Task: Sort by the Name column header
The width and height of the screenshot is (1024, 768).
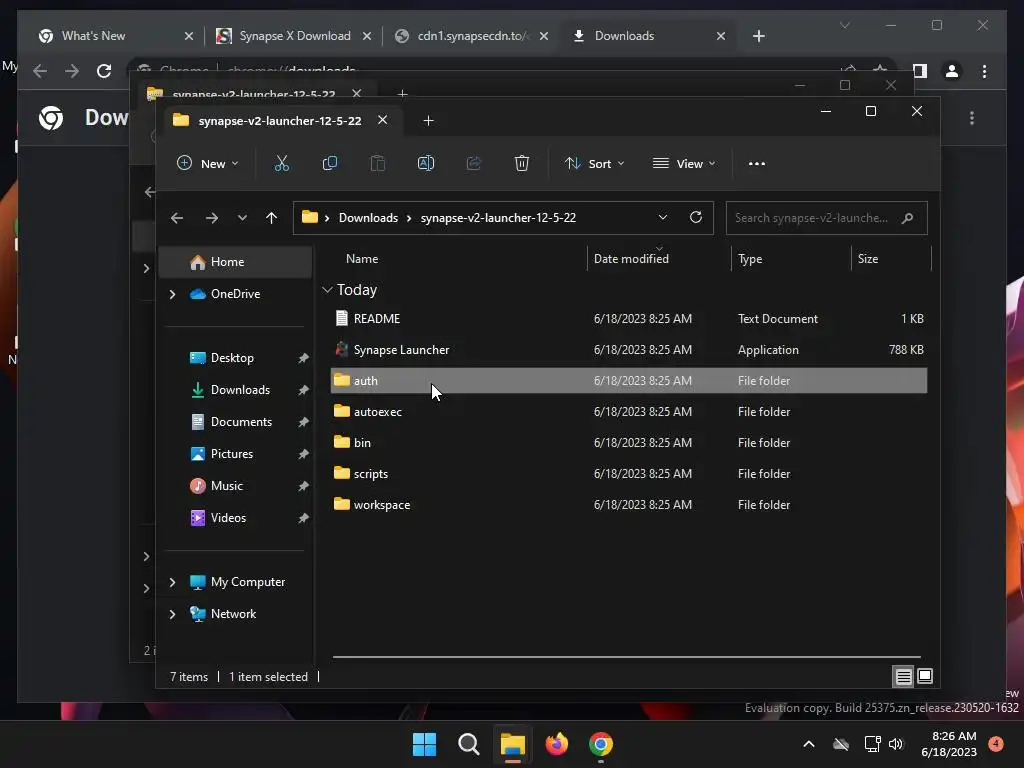Action: click(362, 259)
